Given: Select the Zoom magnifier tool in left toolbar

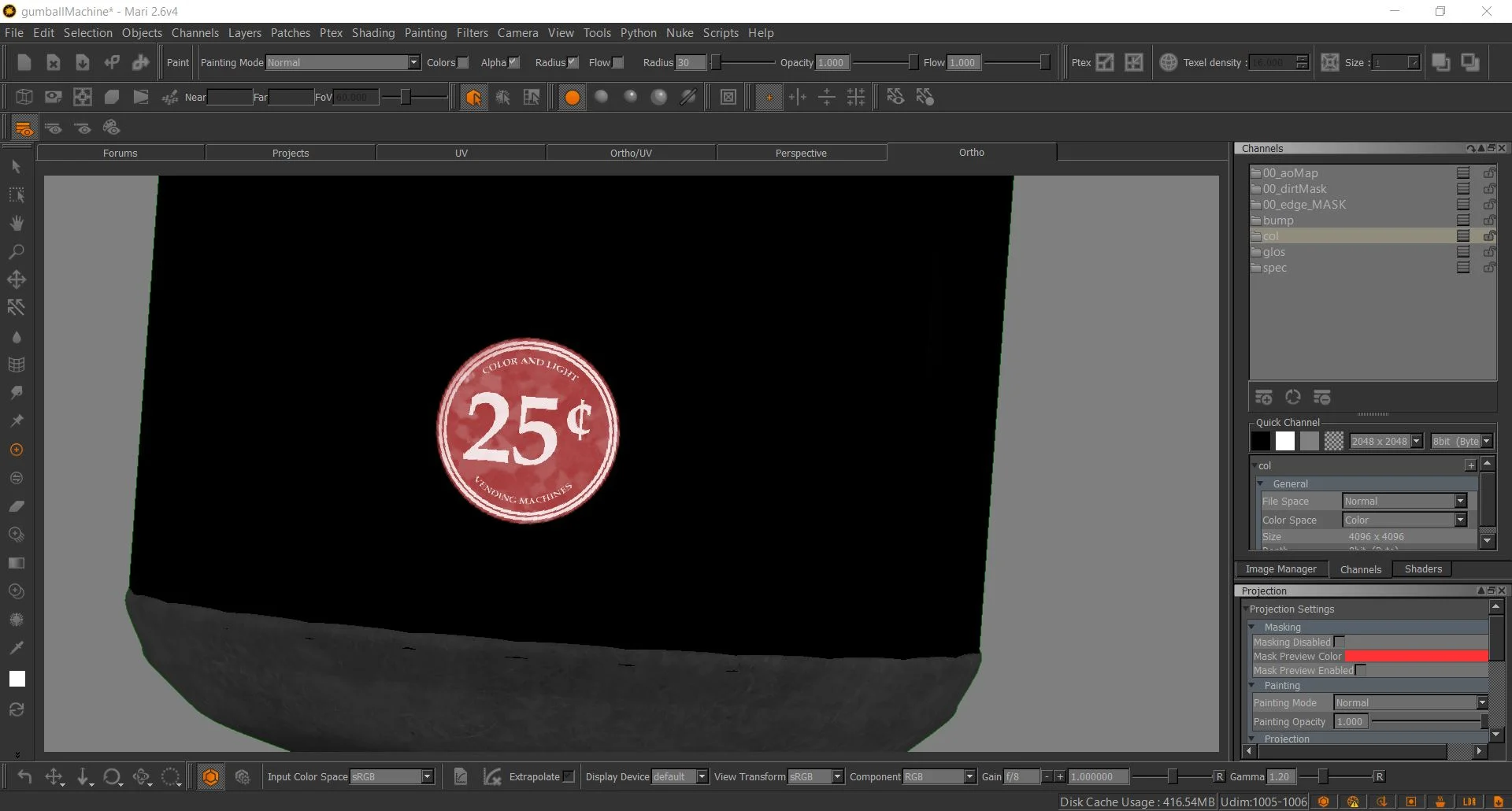Looking at the screenshot, I should (x=16, y=252).
